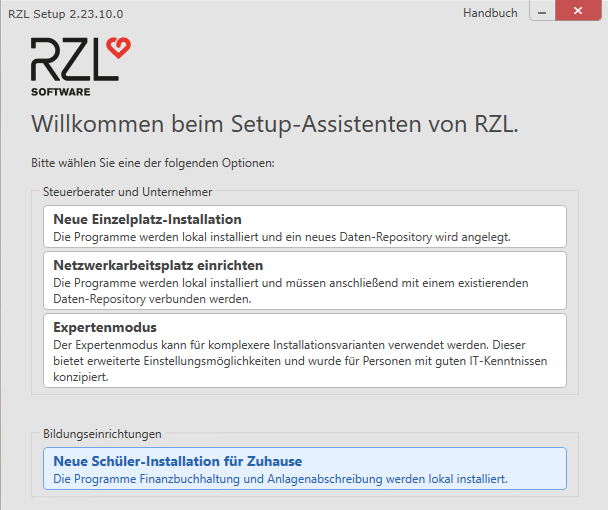Viewport: 608px width, 510px height.
Task: Open the Handbuch link in title bar
Action: click(490, 13)
